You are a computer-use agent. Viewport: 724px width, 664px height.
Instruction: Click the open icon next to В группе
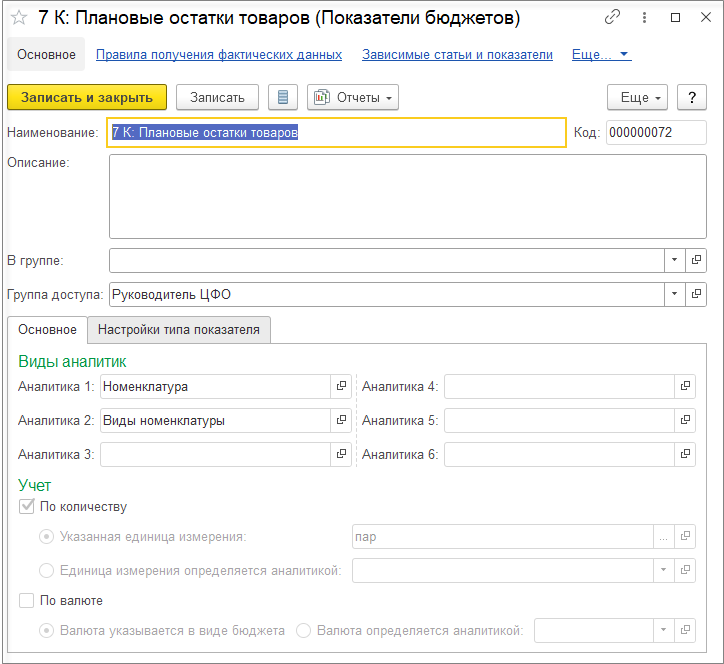696,260
